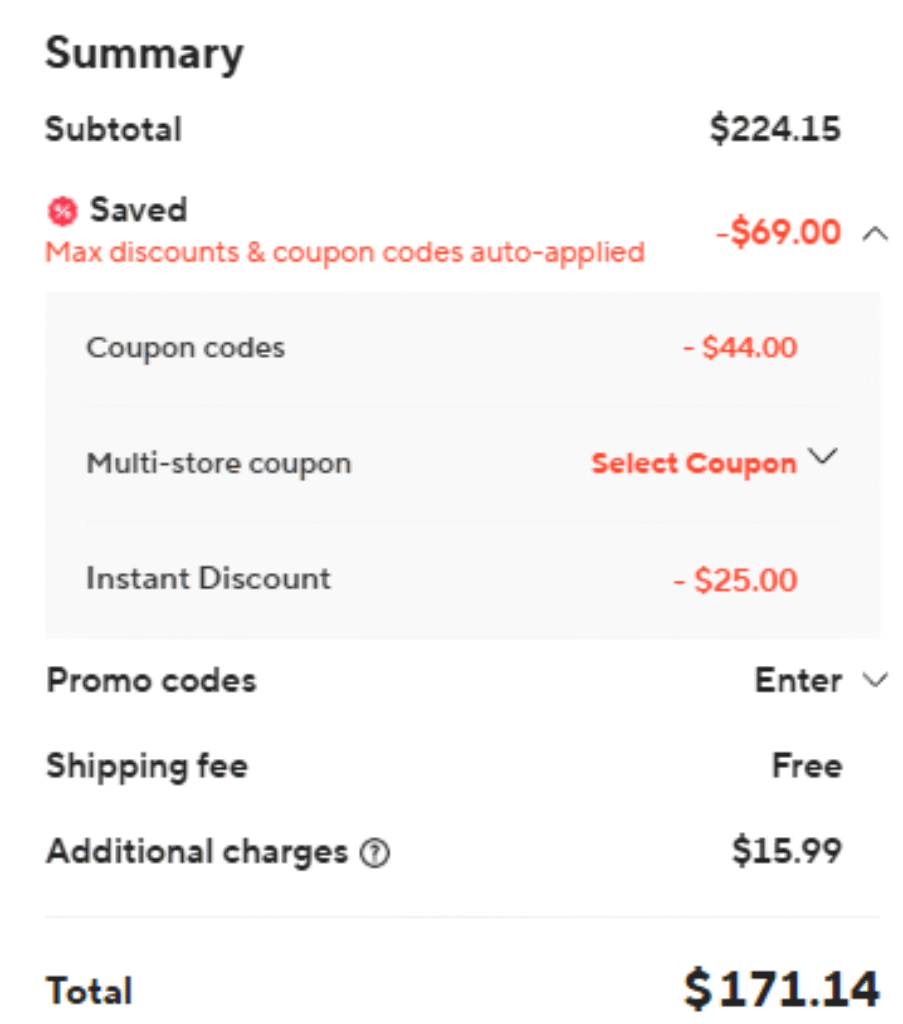Image resolution: width=903 pixels, height=1024 pixels.
Task: Open the Multi-store coupon dropdown arrow
Action: (x=822, y=457)
